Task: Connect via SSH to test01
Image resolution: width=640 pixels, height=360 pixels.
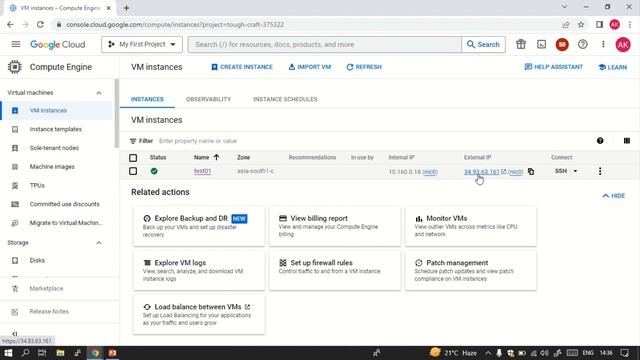Action: (x=561, y=171)
